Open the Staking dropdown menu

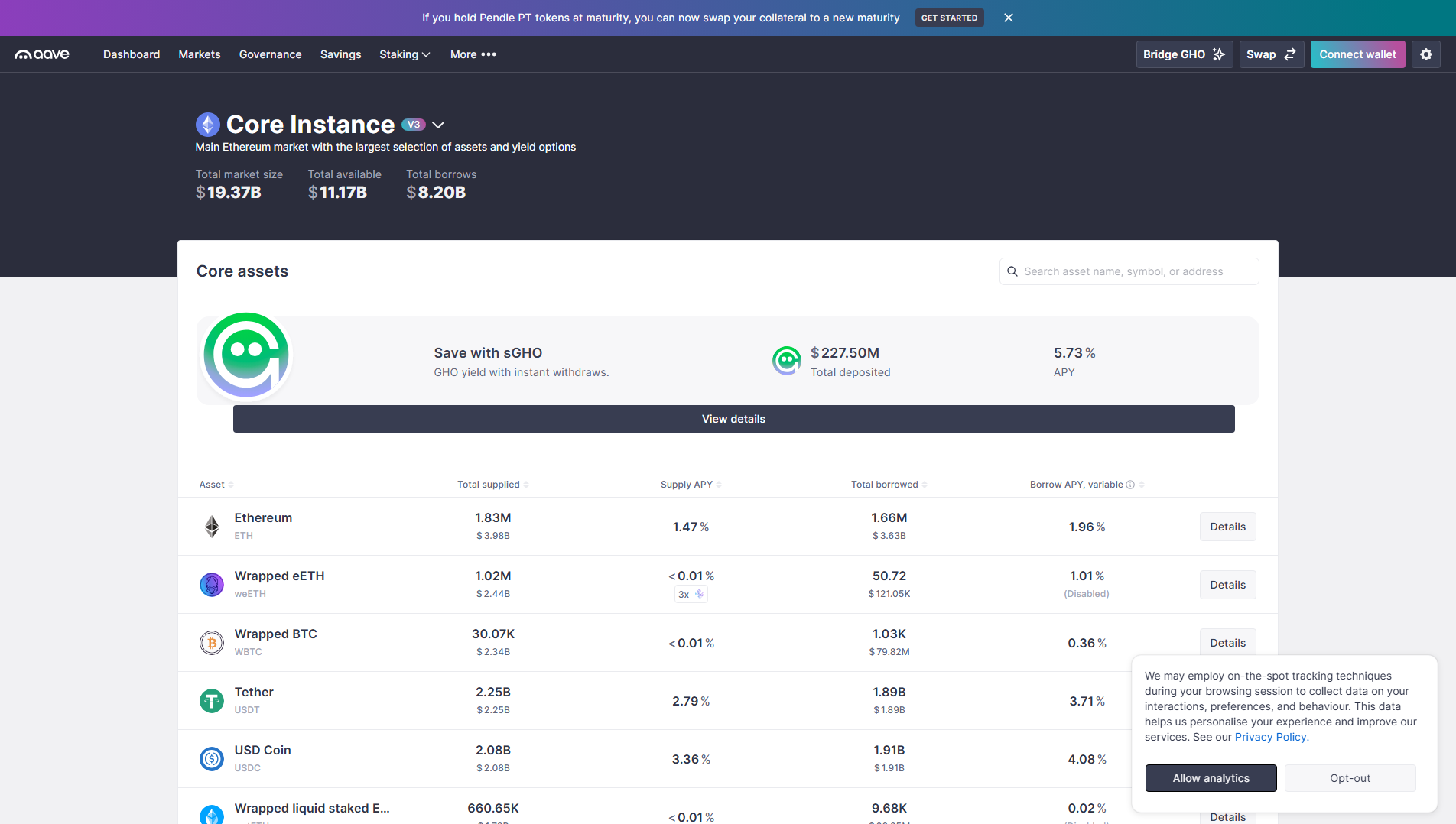(x=405, y=54)
